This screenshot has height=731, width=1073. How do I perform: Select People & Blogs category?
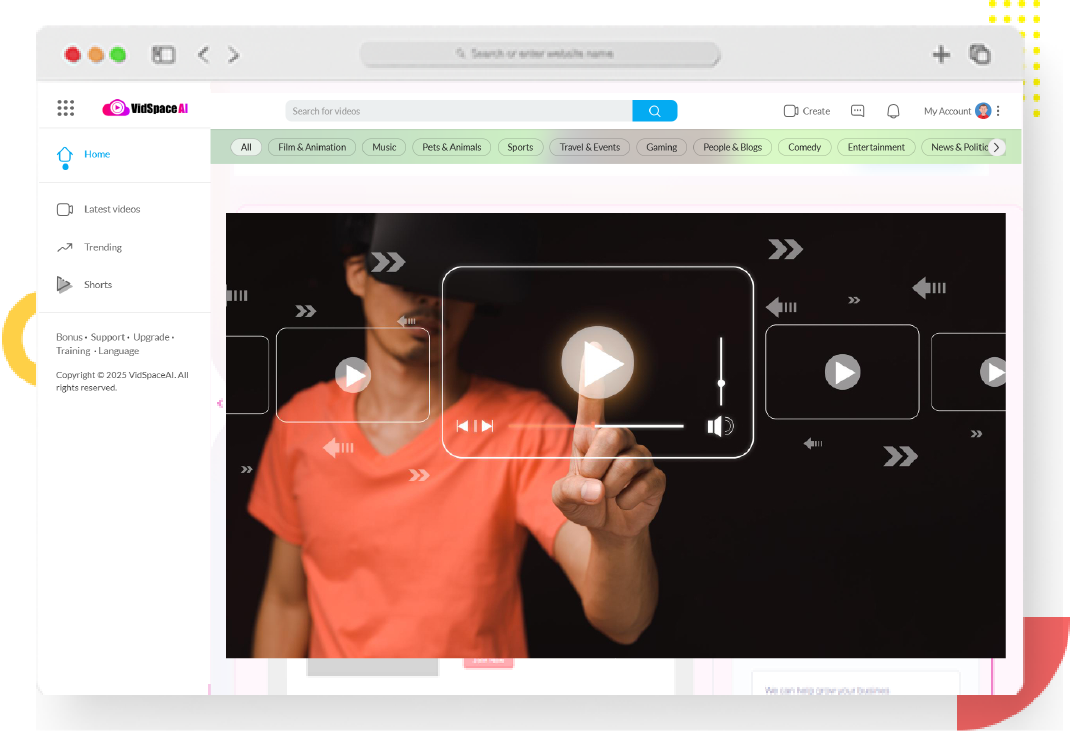[733, 147]
